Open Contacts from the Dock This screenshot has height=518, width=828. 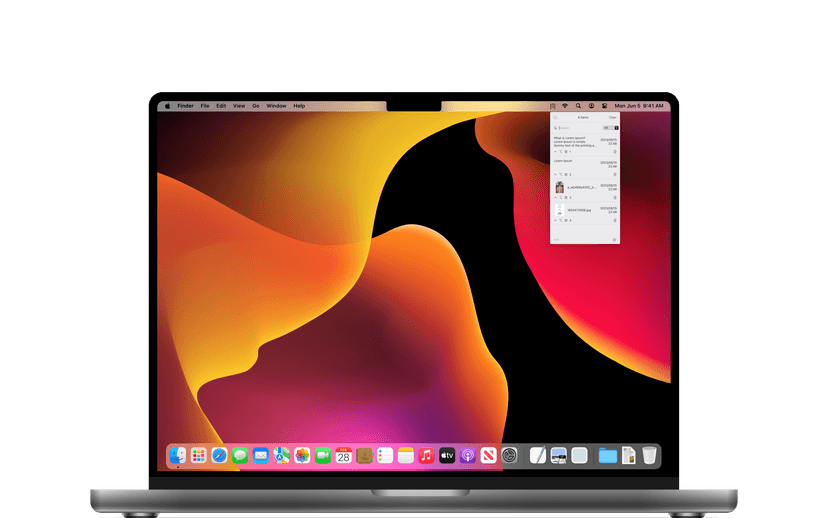tap(364, 455)
